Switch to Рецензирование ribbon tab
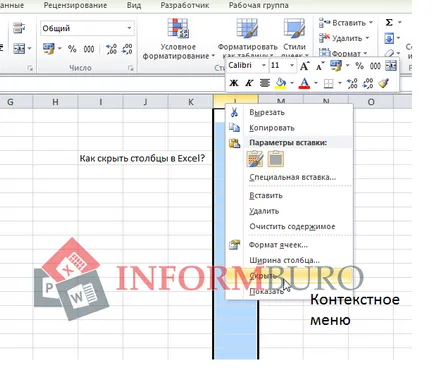Screen dimensions: 434x392 (x=75, y=6)
